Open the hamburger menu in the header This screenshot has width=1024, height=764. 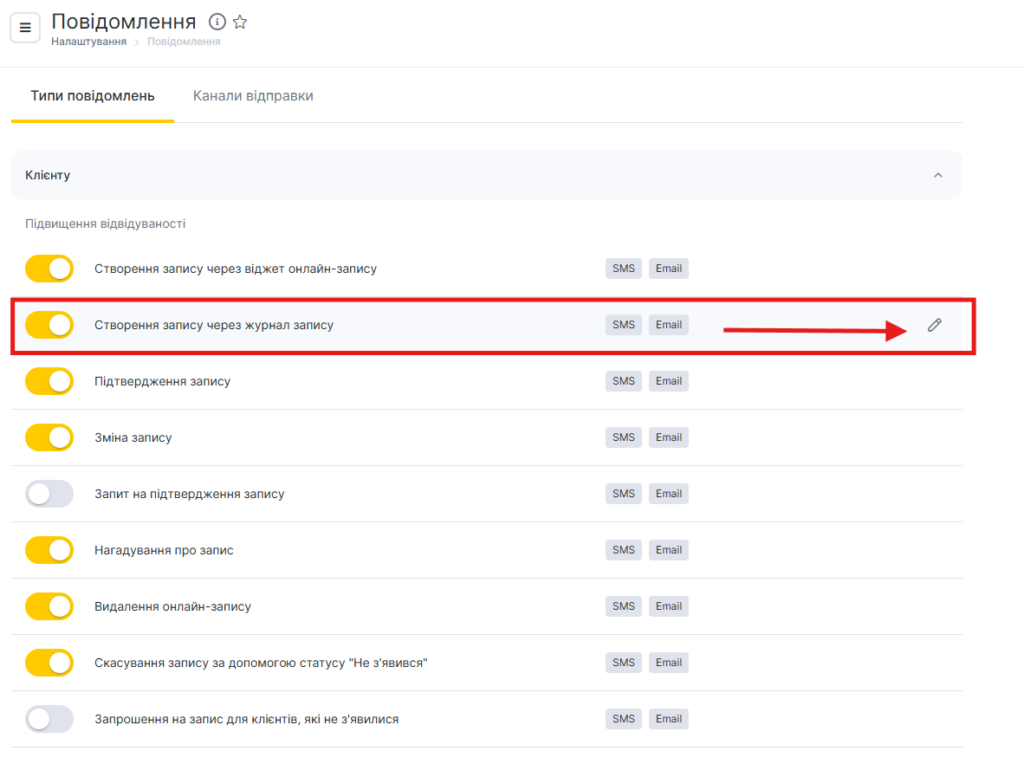coord(25,27)
